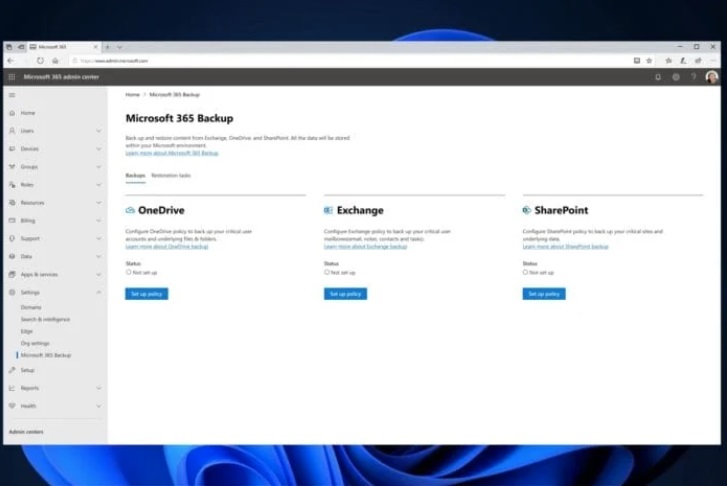Select Microsoft 365 Backup sidebar item
The height and width of the screenshot is (486, 727).
pos(46,355)
